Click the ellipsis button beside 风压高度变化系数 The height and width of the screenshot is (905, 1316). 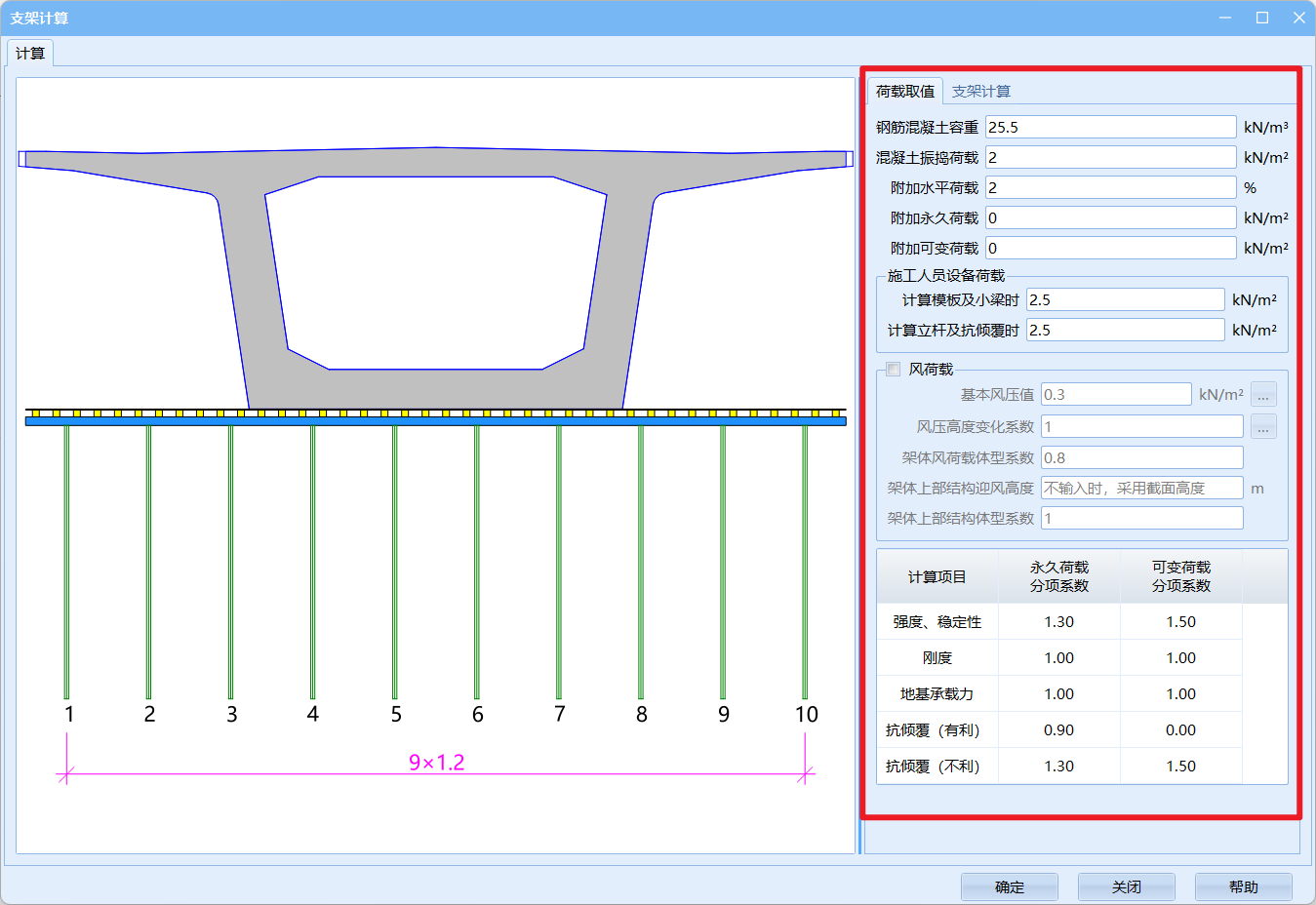tap(1263, 427)
